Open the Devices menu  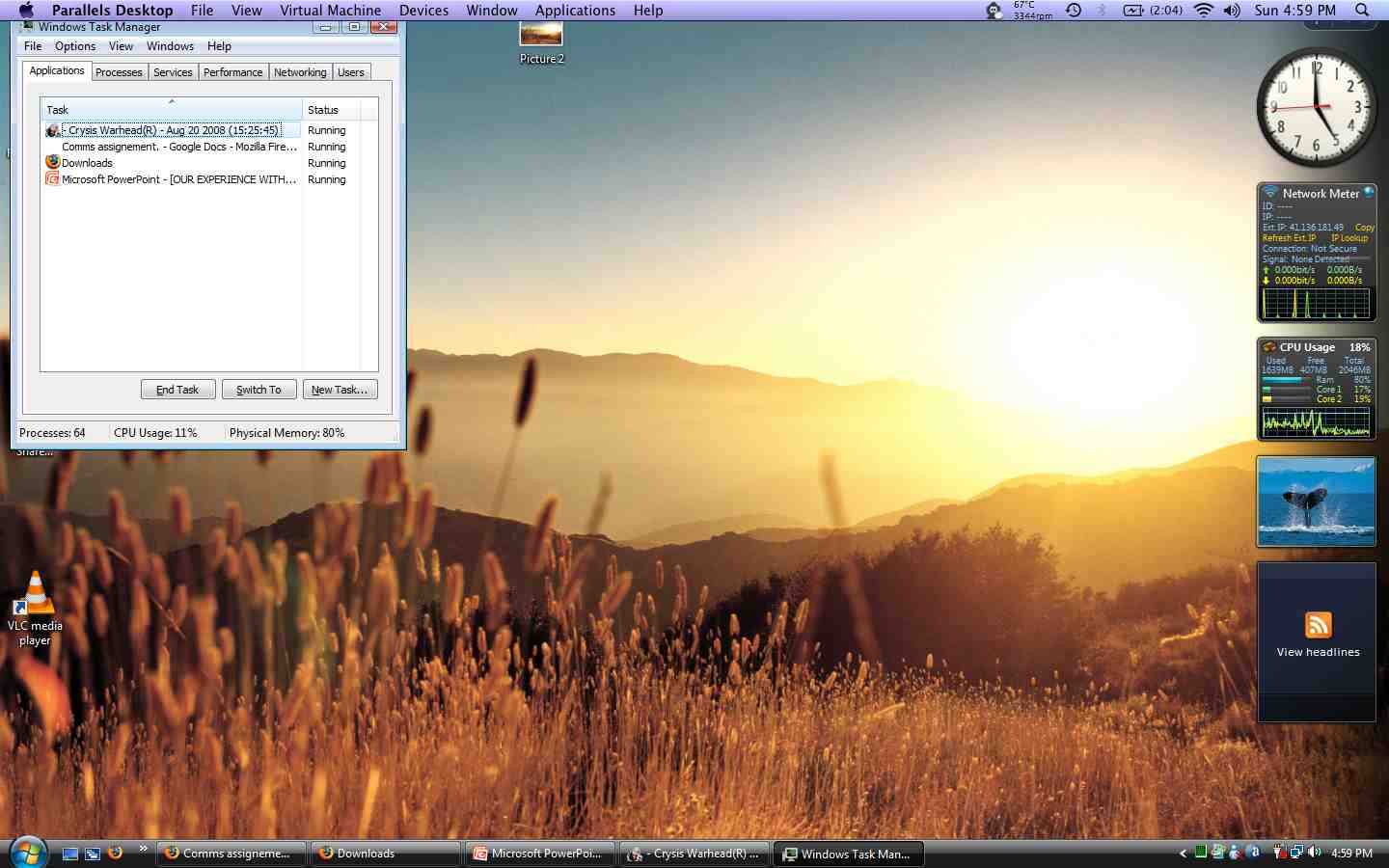[423, 10]
